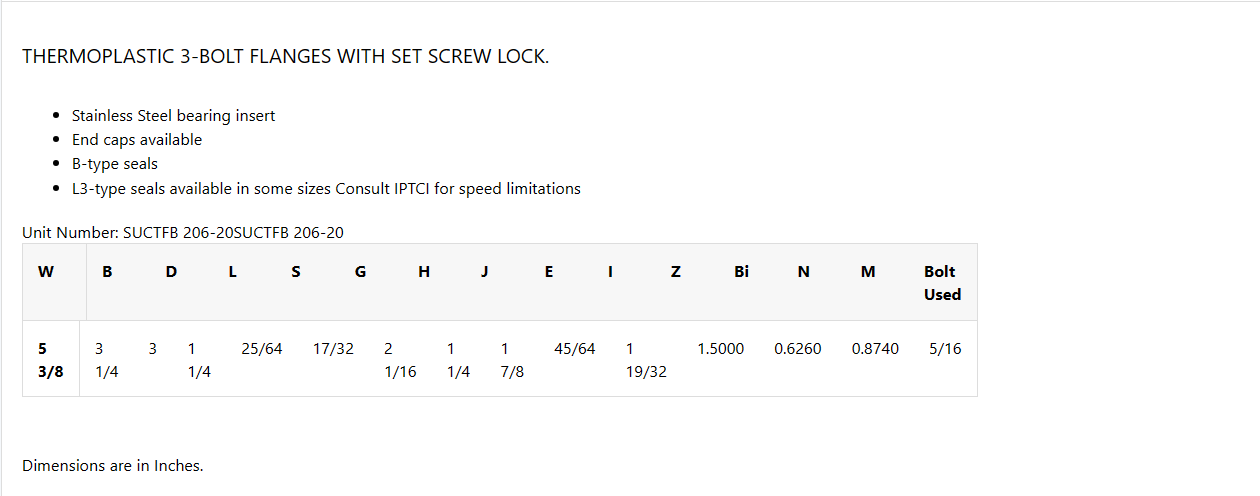The image size is (1260, 496).
Task: Click the 'B-type seals' list item
Action: (115, 163)
